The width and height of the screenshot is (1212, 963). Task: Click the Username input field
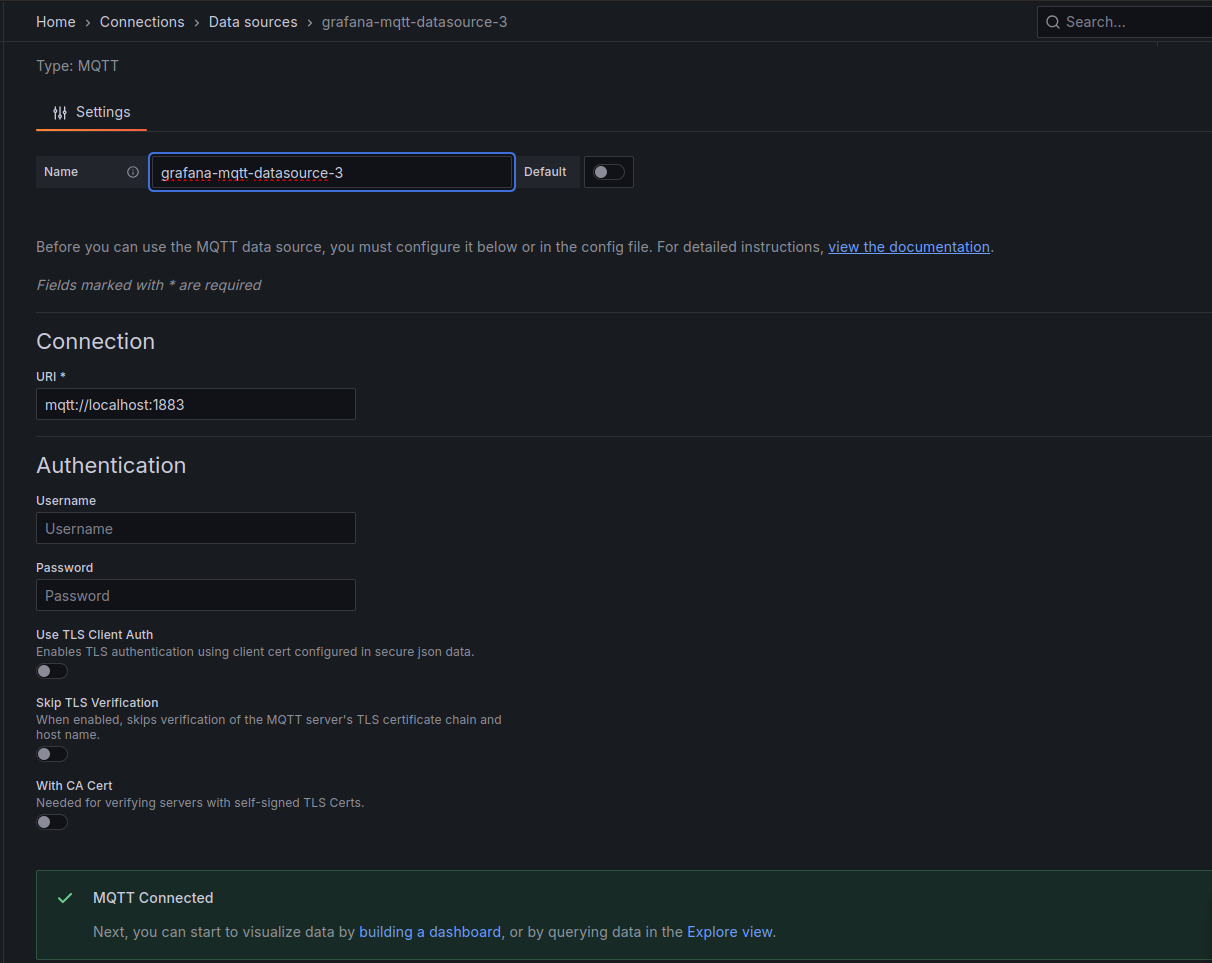point(196,528)
